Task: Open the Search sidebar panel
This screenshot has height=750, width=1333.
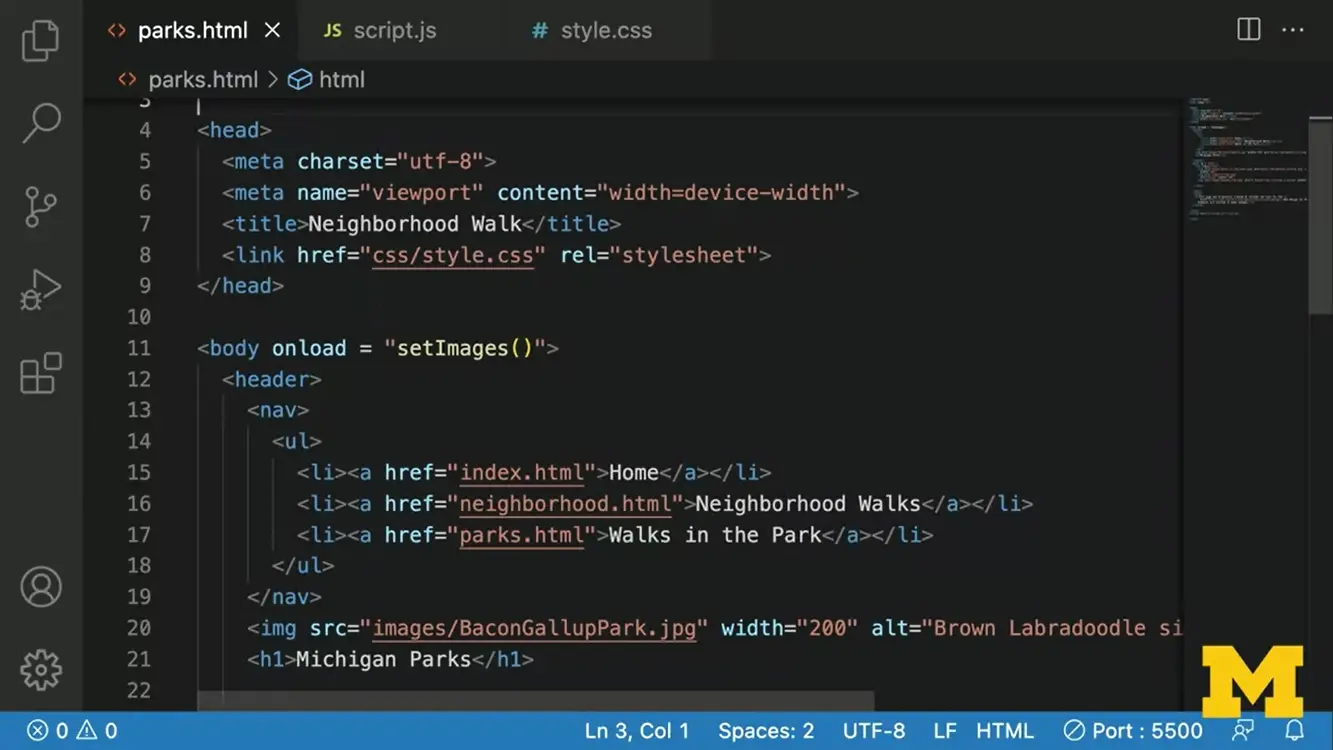Action: pyautogui.click(x=41, y=124)
